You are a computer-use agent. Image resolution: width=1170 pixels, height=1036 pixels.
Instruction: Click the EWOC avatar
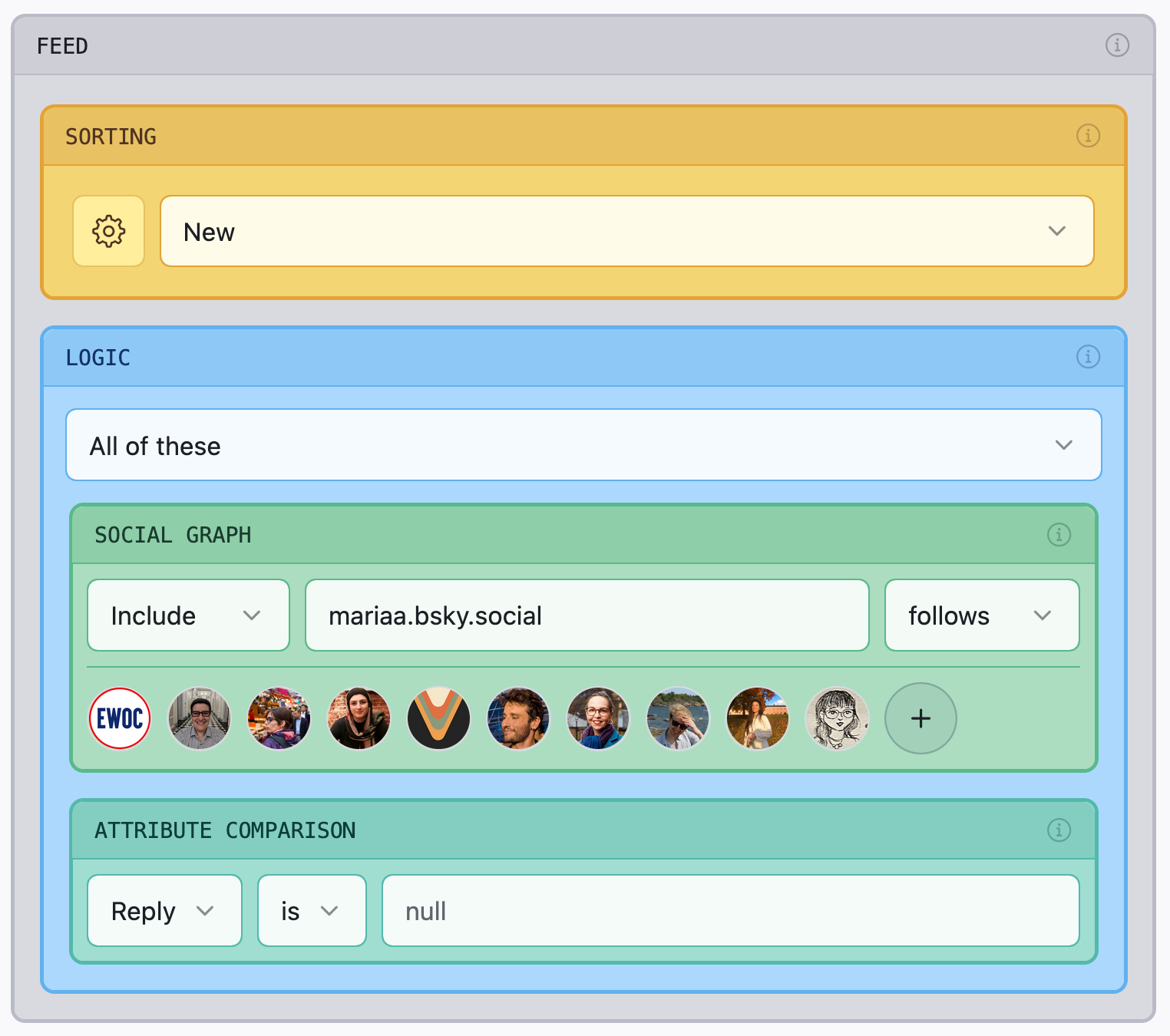coord(120,718)
